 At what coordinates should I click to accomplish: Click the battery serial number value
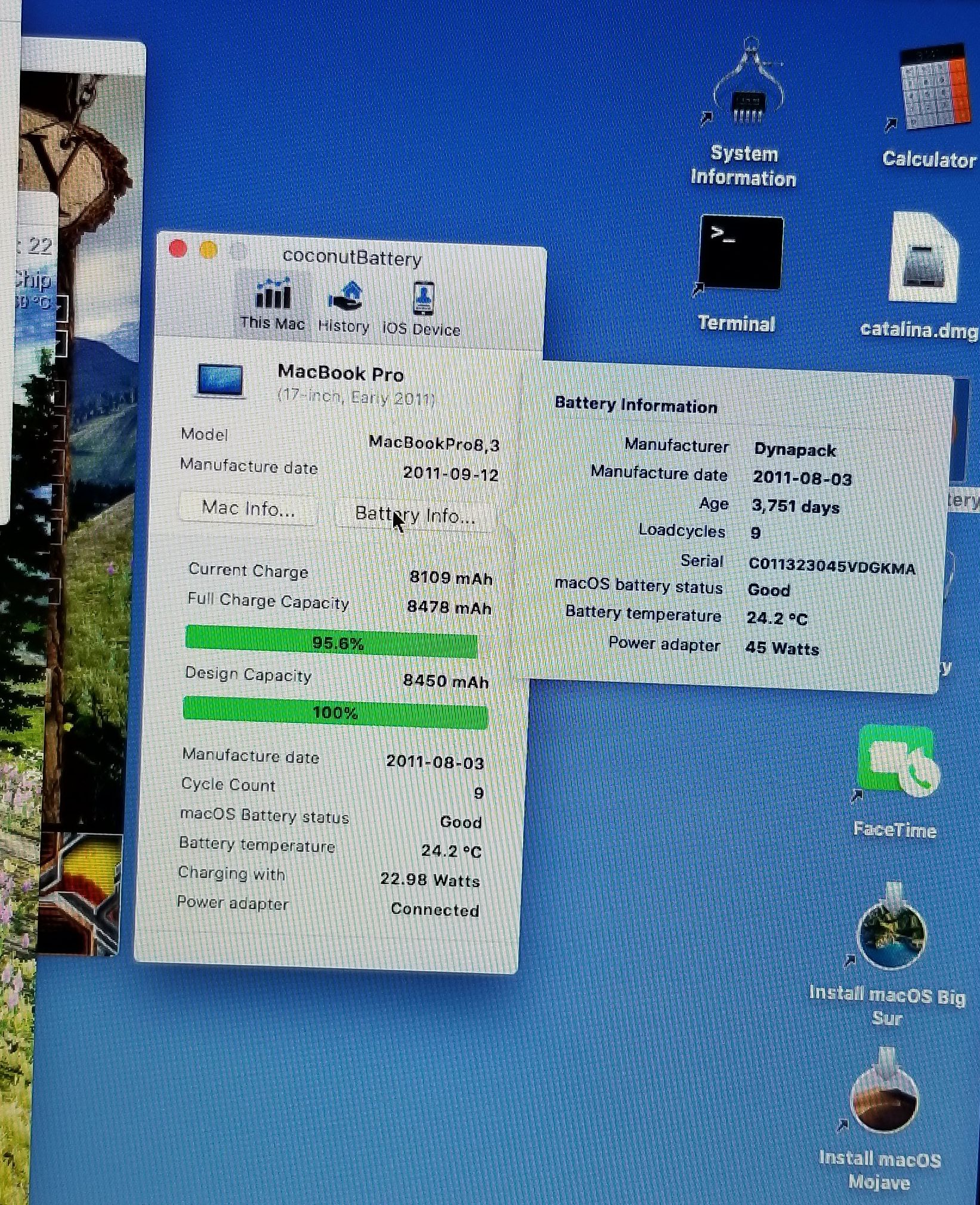tap(831, 566)
